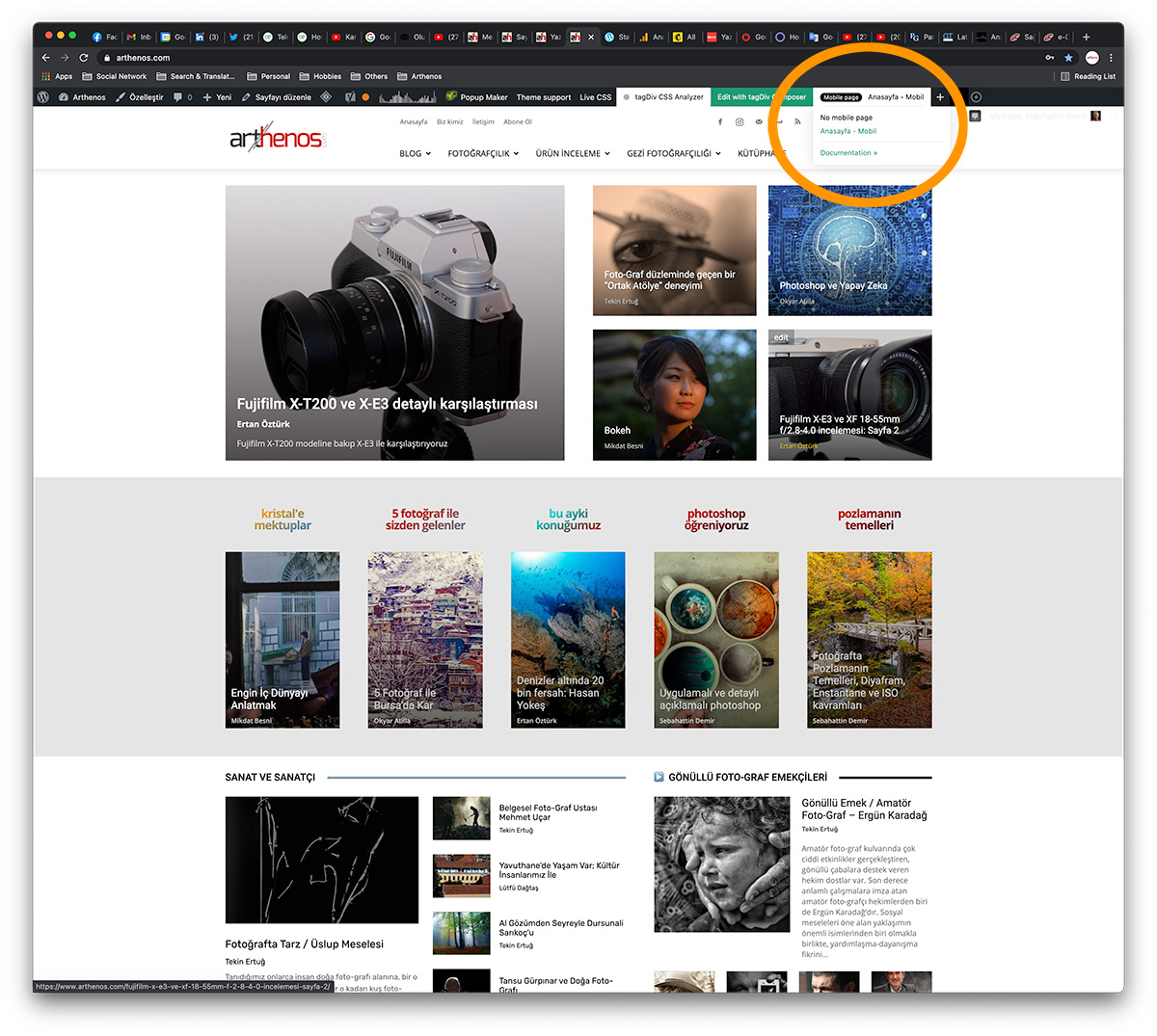Image resolution: width=1157 pixels, height=1036 pixels.
Task: Open the Chrome three-dot menu
Action: click(1111, 58)
